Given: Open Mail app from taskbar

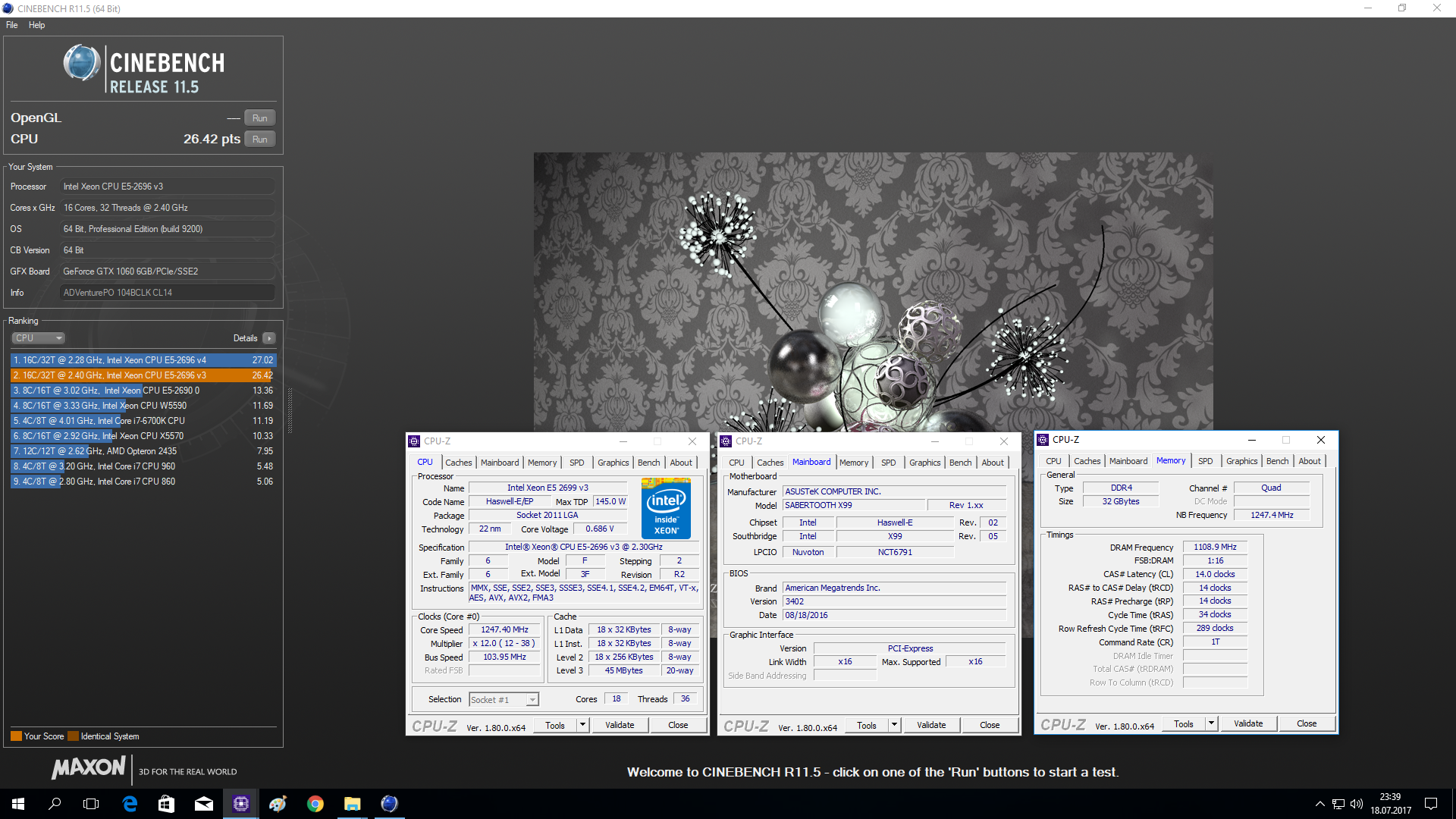Looking at the screenshot, I should tap(203, 804).
